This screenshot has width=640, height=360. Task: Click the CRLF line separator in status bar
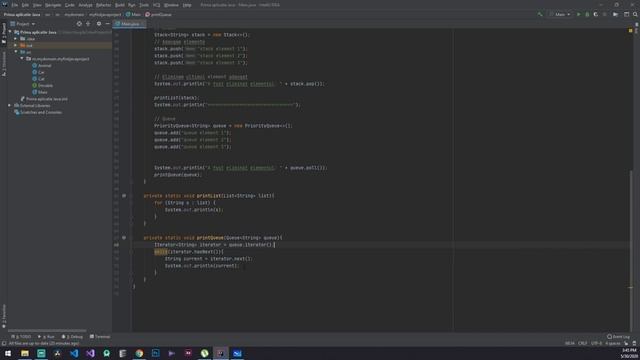(x=582, y=344)
